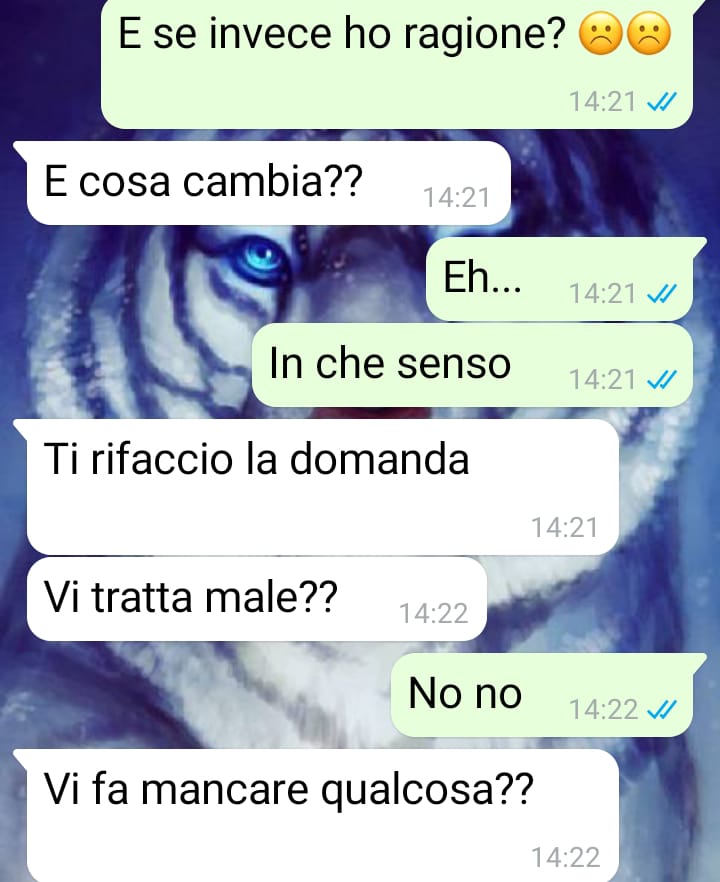Tap the double blue ticks beside 'Eh...'
Screen dimensions: 720x882
click(x=662, y=294)
